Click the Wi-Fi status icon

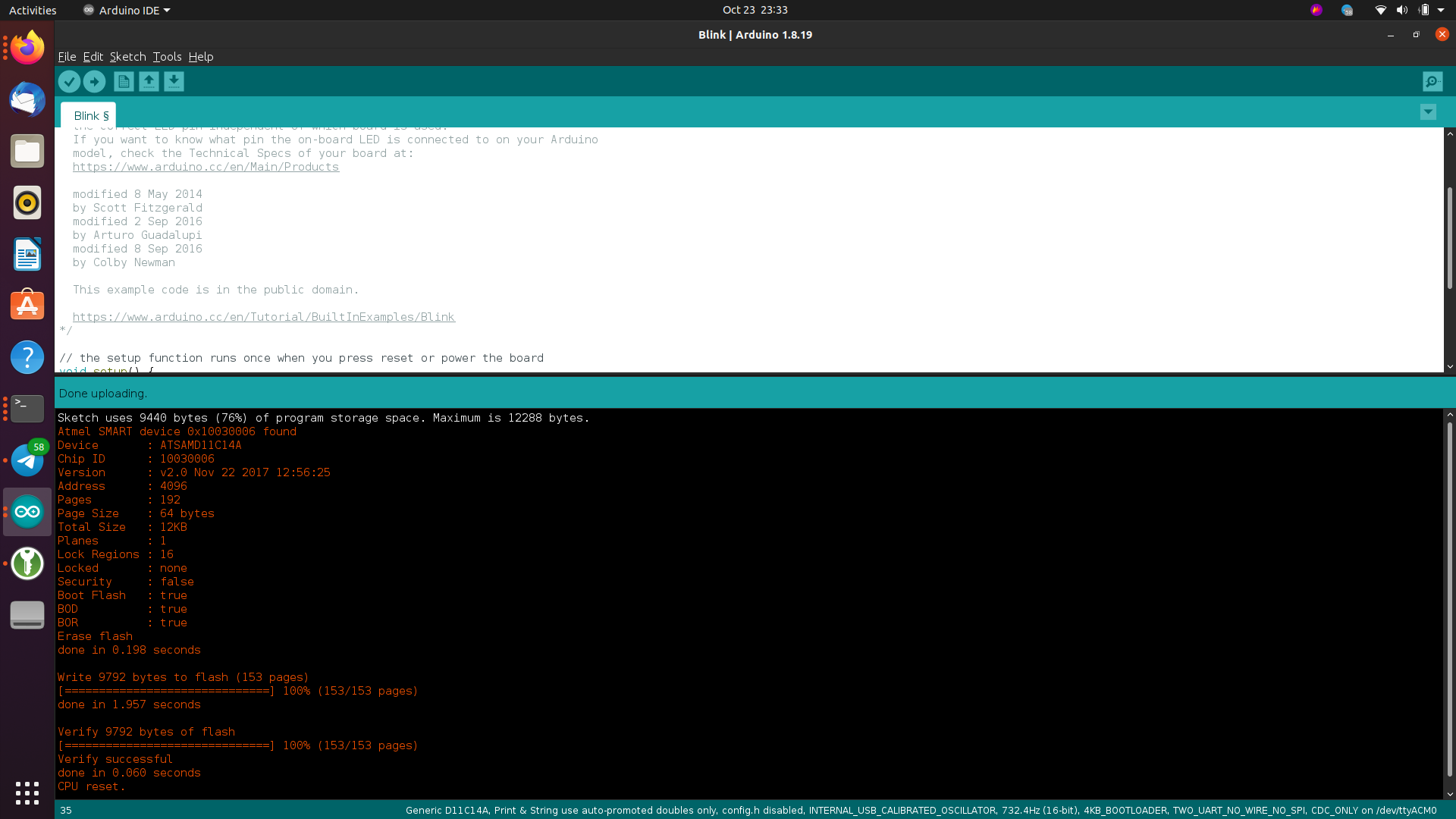point(1380,10)
